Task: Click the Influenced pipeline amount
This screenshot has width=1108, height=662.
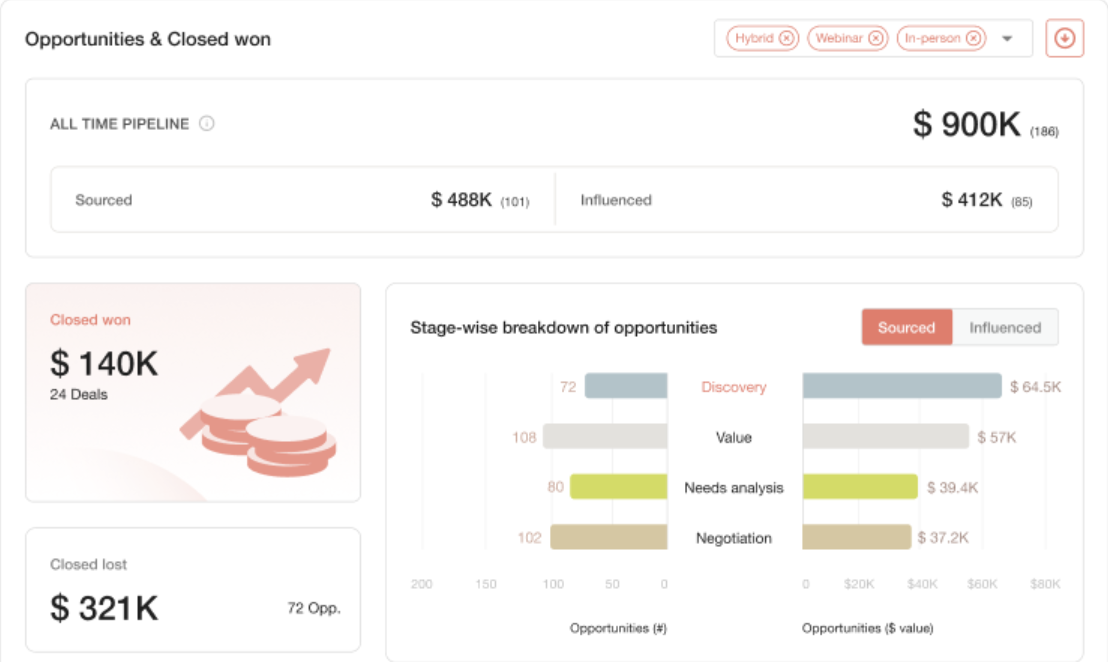Action: pyautogui.click(x=972, y=200)
